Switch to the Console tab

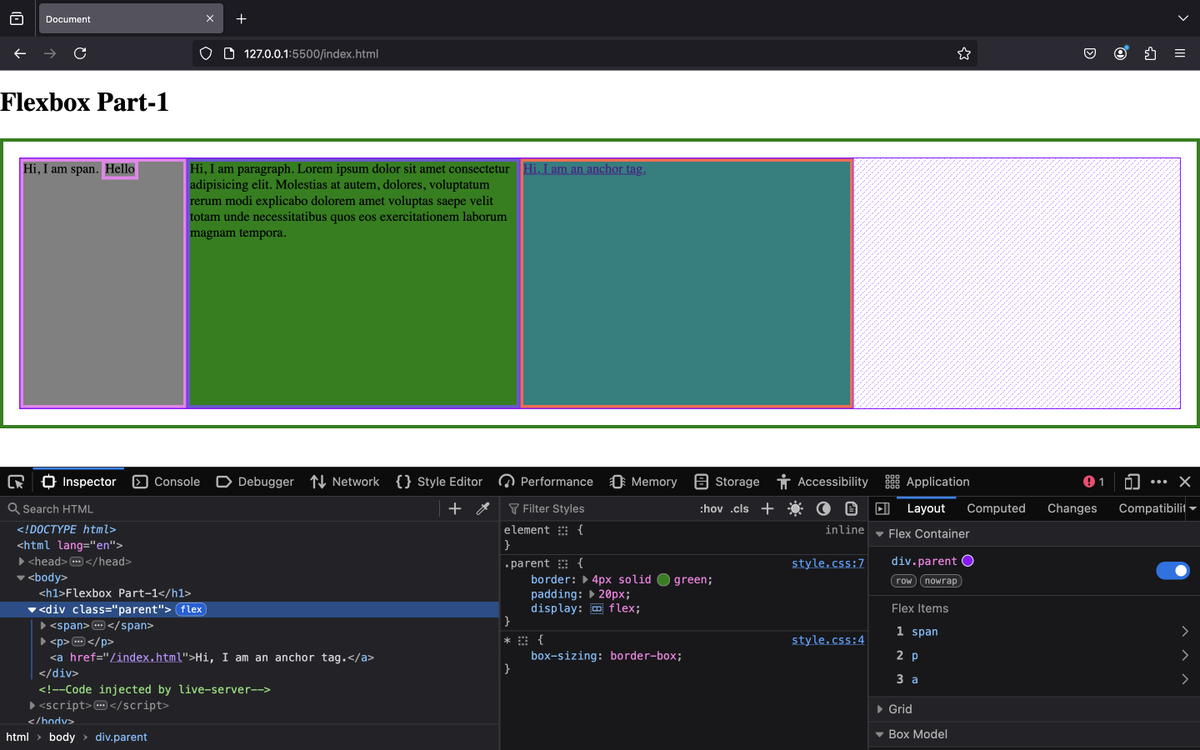click(166, 482)
